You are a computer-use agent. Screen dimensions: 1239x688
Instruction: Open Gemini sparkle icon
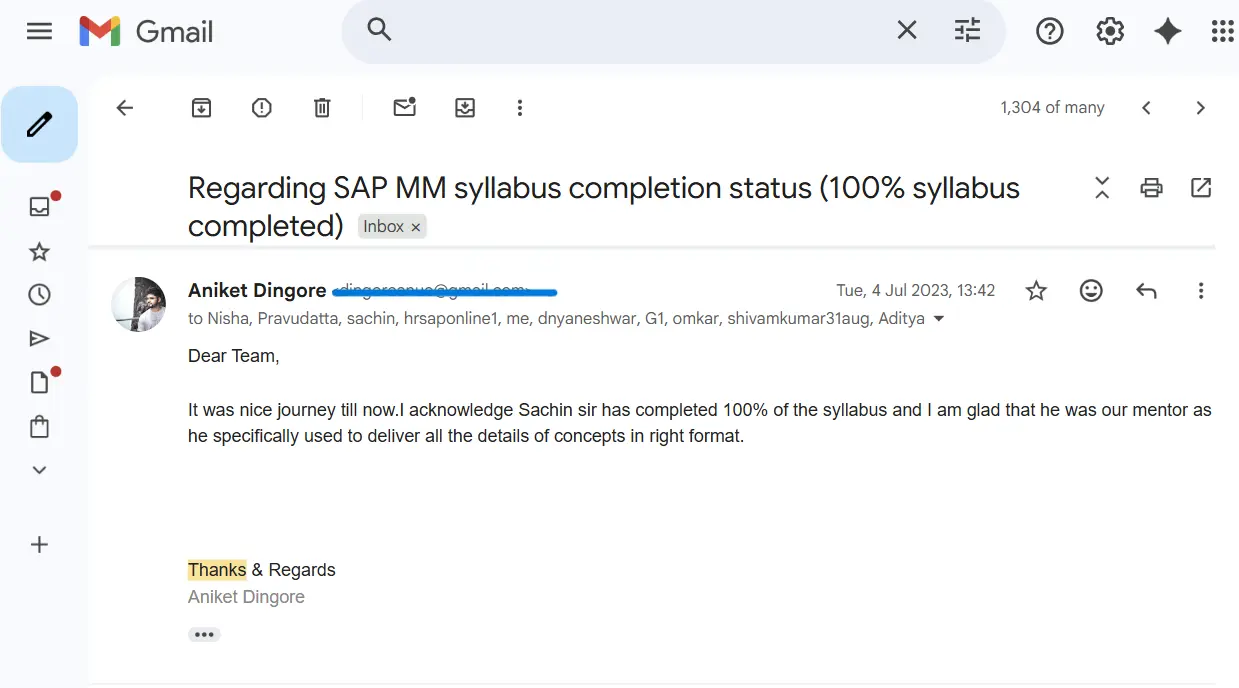point(1167,31)
